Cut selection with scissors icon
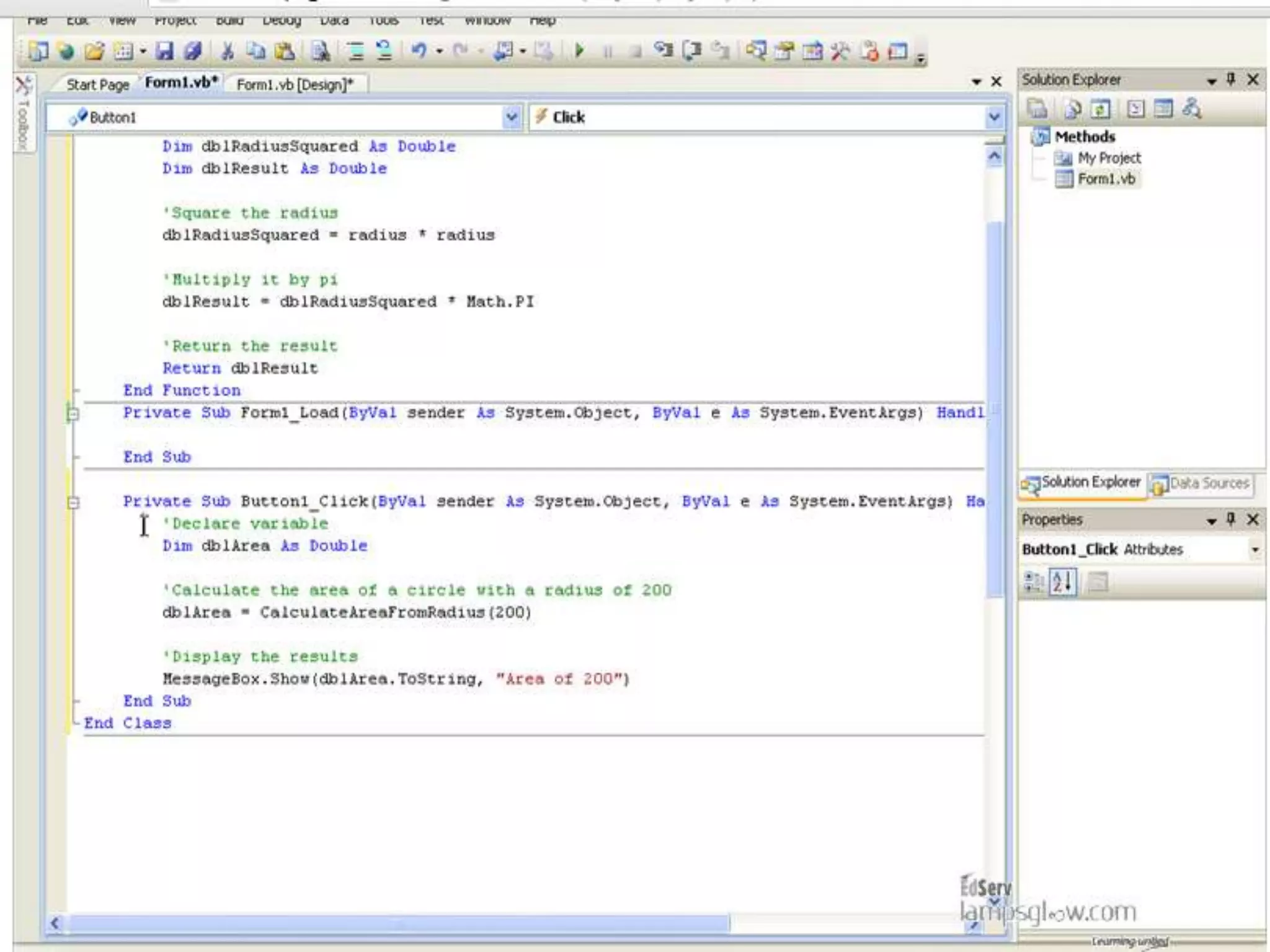Image resolution: width=1270 pixels, height=952 pixels. click(x=228, y=51)
